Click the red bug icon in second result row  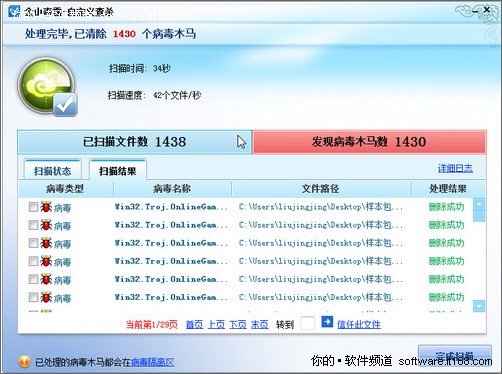coord(46,225)
